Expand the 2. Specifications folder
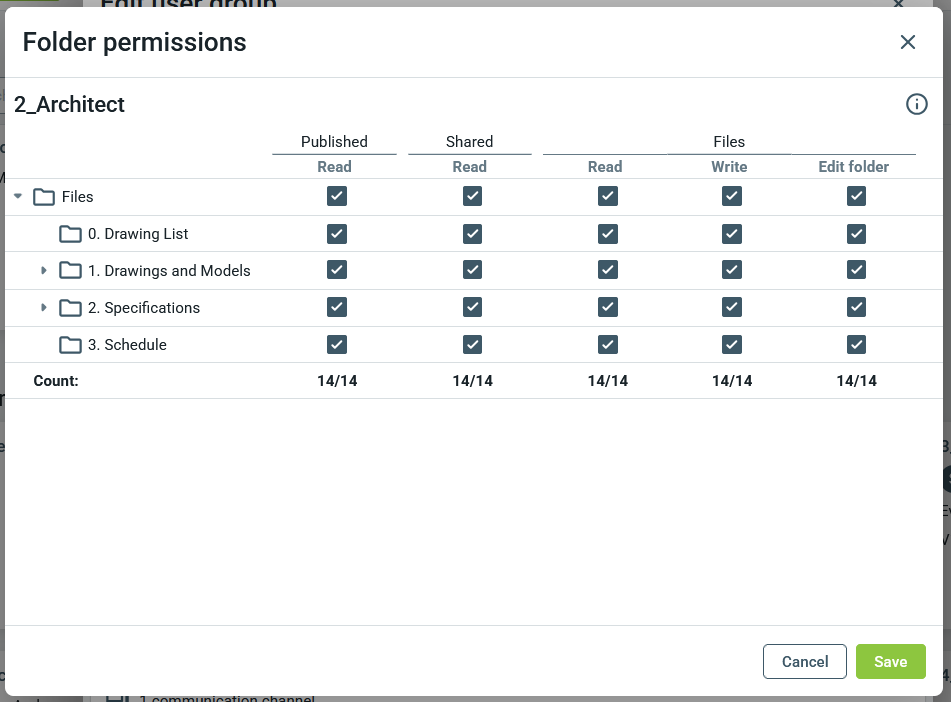 point(44,308)
